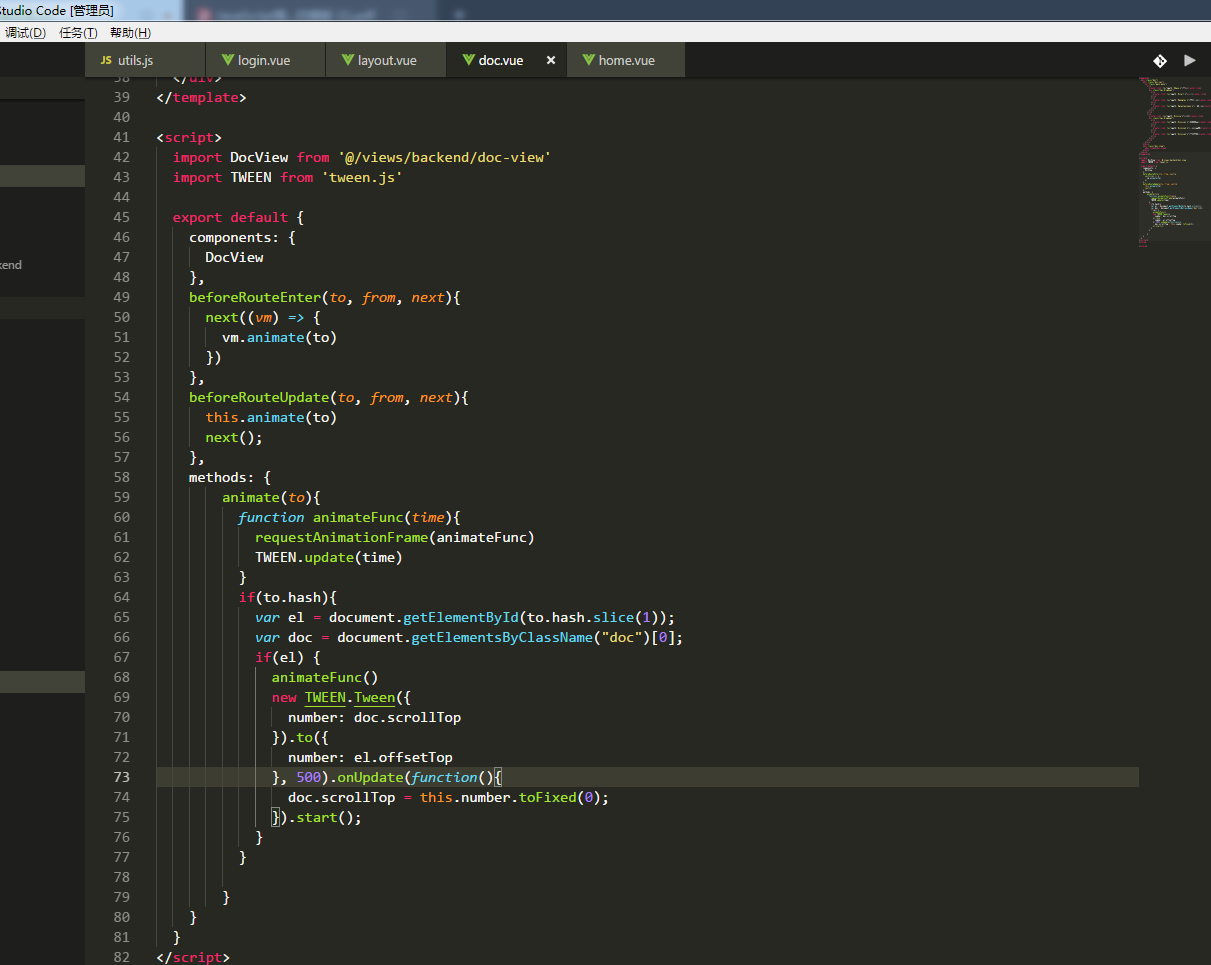Click underlined TWEEN.Tween on line 69
The height and width of the screenshot is (965, 1211).
pyautogui.click(x=350, y=697)
